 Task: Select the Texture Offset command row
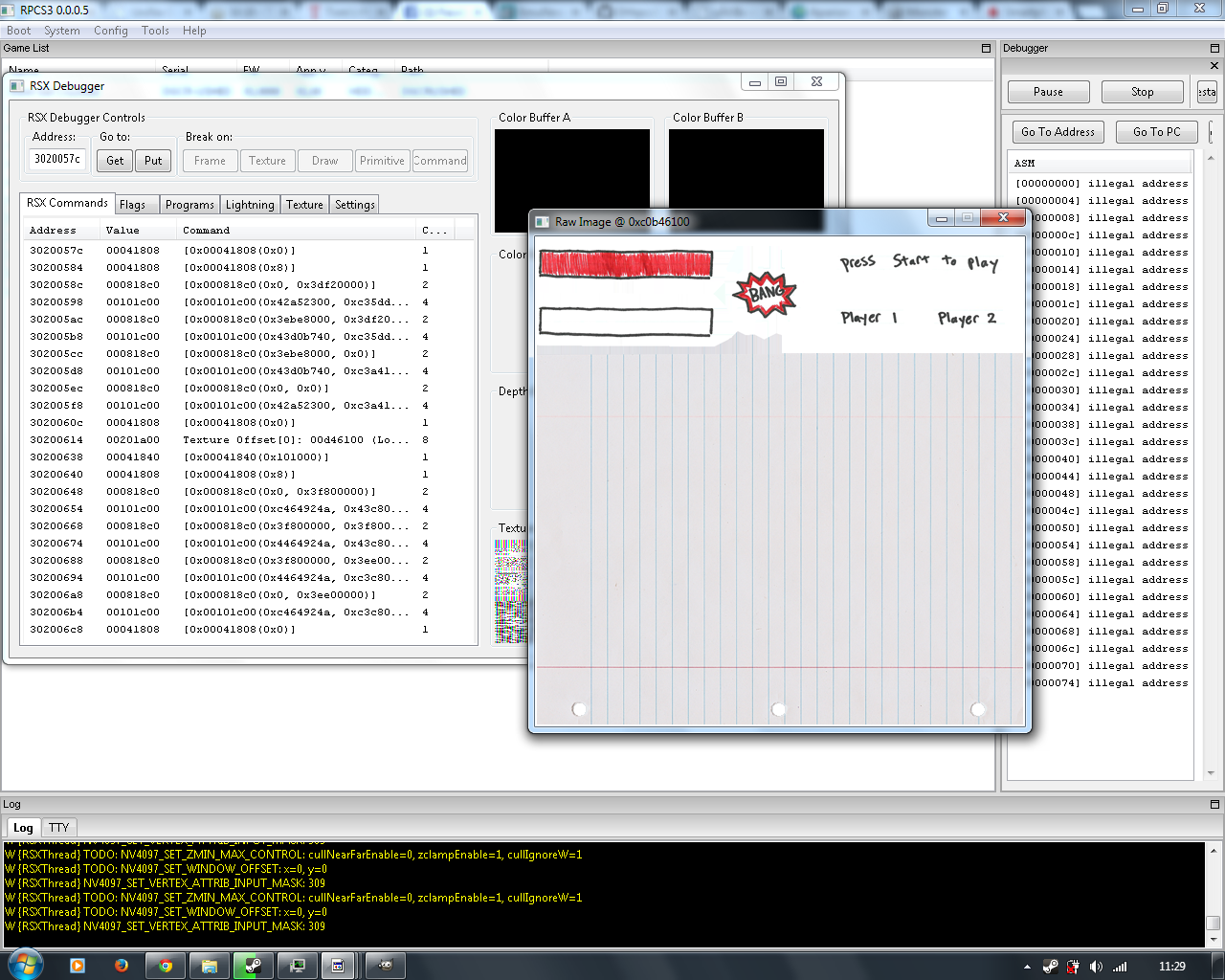pos(249,440)
